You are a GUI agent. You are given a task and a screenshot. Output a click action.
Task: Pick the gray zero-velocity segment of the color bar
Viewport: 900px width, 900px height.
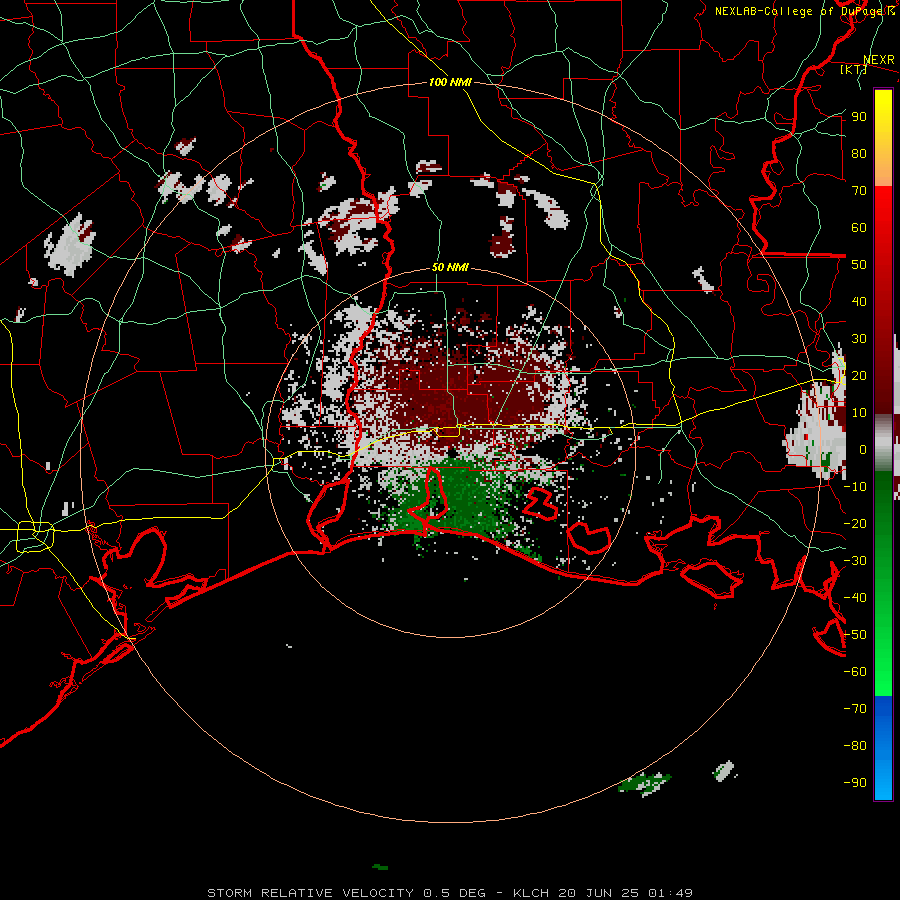[883, 443]
